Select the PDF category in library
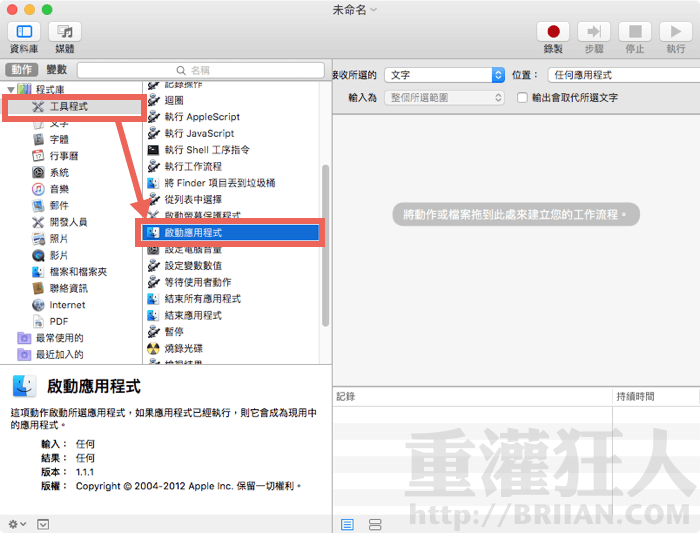700x533 pixels. click(58, 321)
